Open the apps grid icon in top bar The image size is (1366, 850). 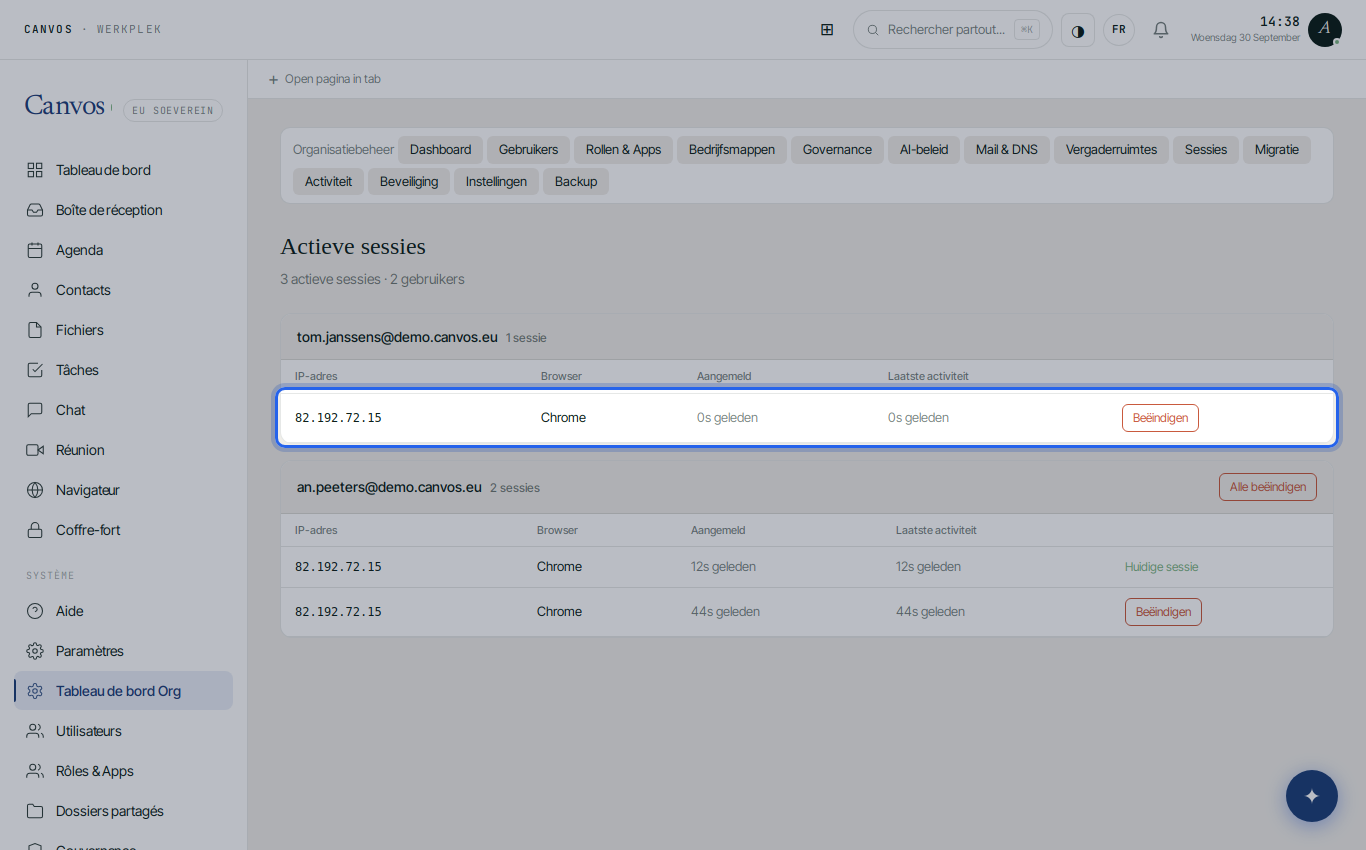click(x=827, y=30)
